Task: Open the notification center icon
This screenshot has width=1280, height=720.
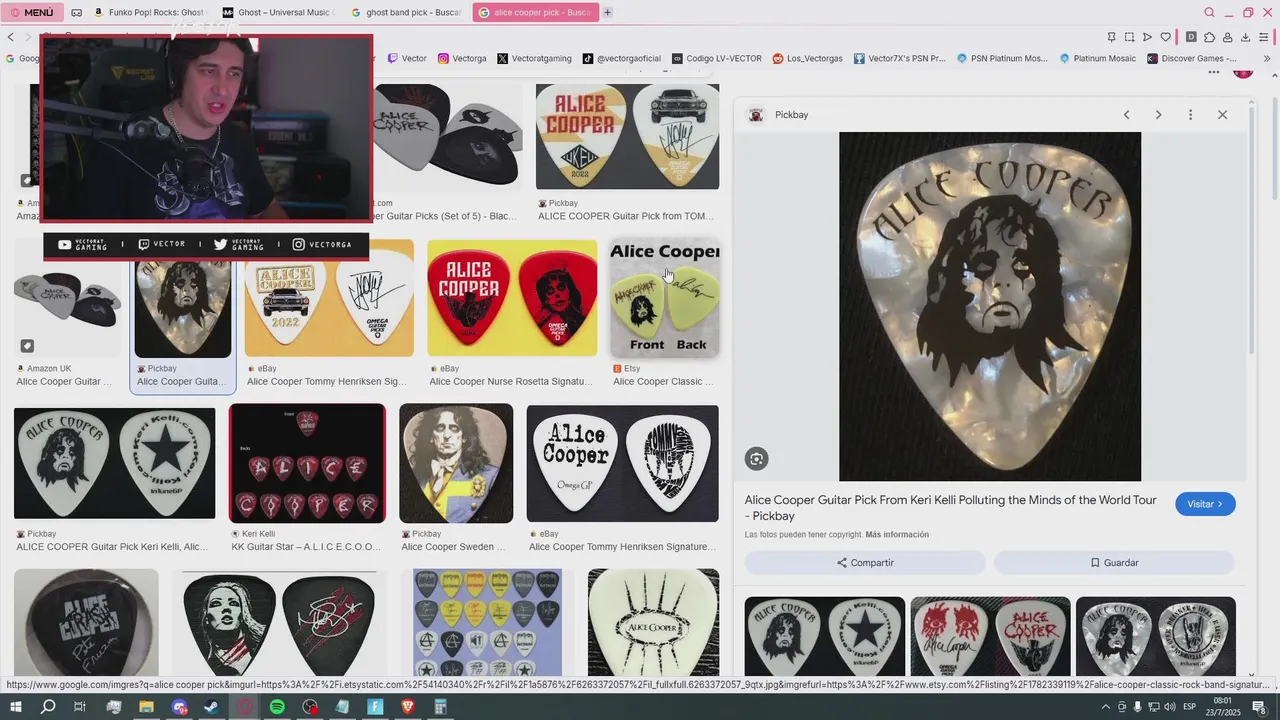Action: coord(1259,707)
